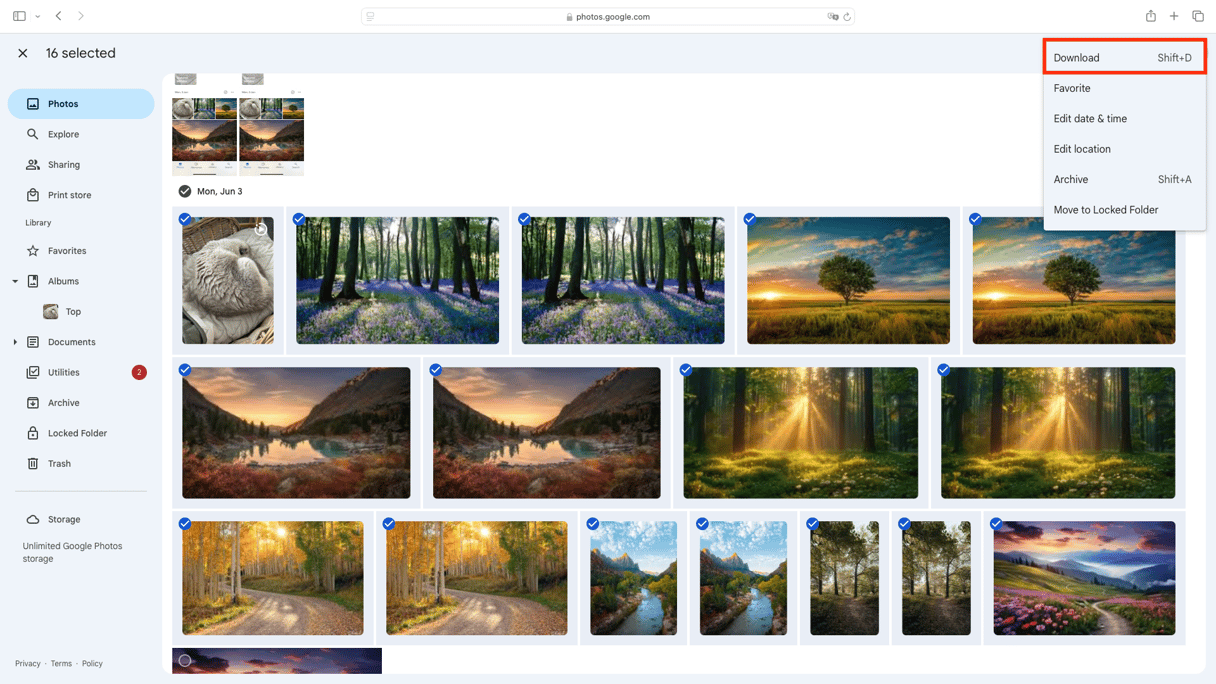Click the 16 selected label
Viewport: 1216px width, 684px height.
click(80, 53)
